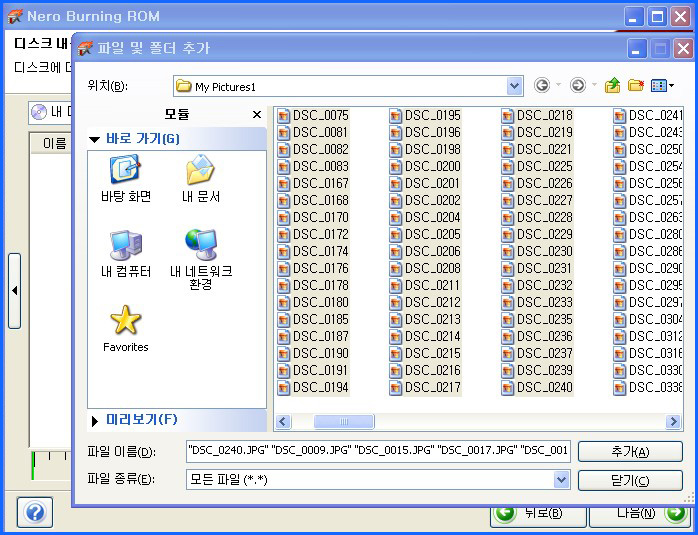
Task: Click the 뒤로(B) back button in Nero
Action: click(538, 515)
